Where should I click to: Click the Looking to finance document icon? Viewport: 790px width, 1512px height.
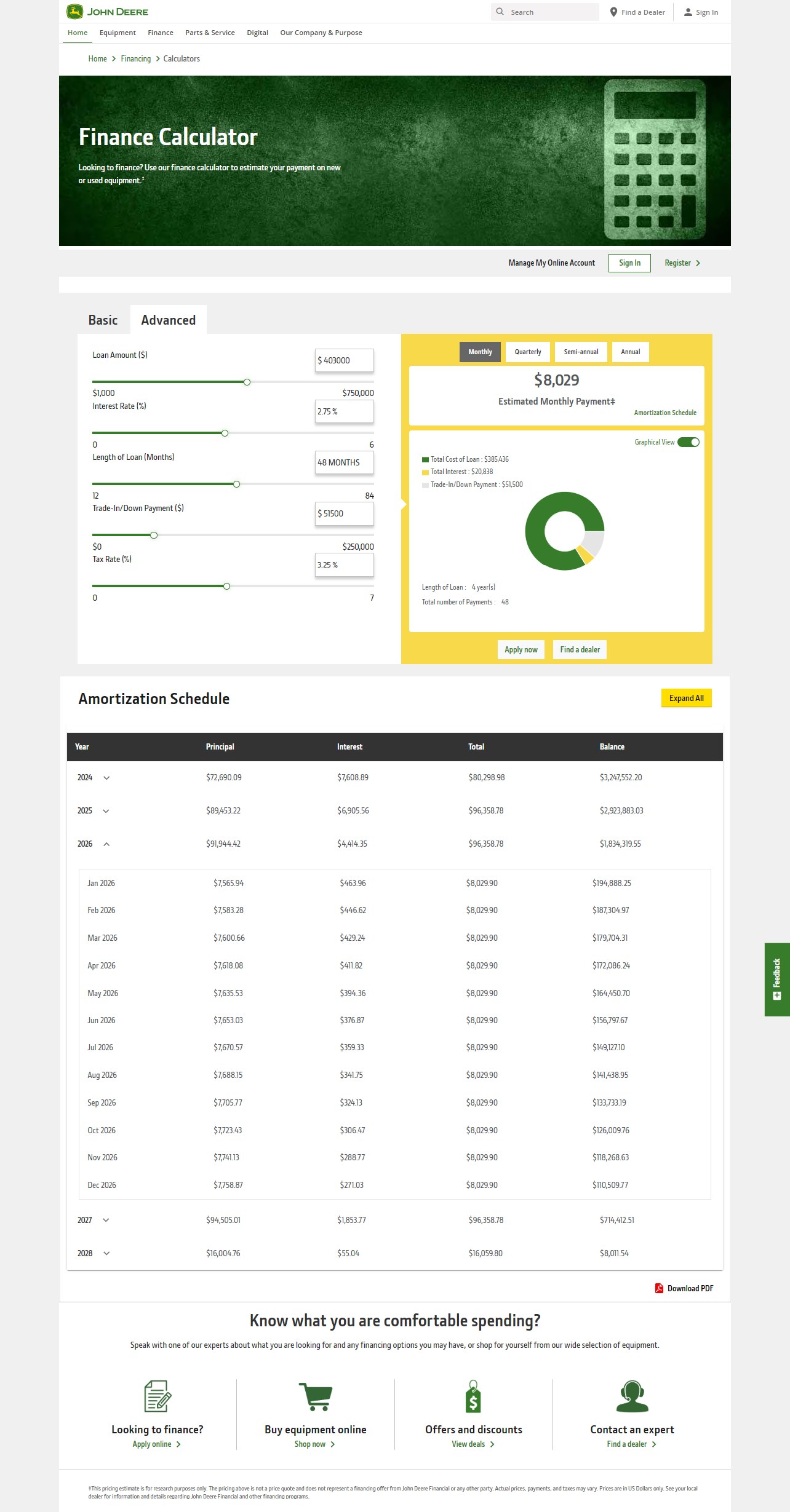pos(158,1396)
